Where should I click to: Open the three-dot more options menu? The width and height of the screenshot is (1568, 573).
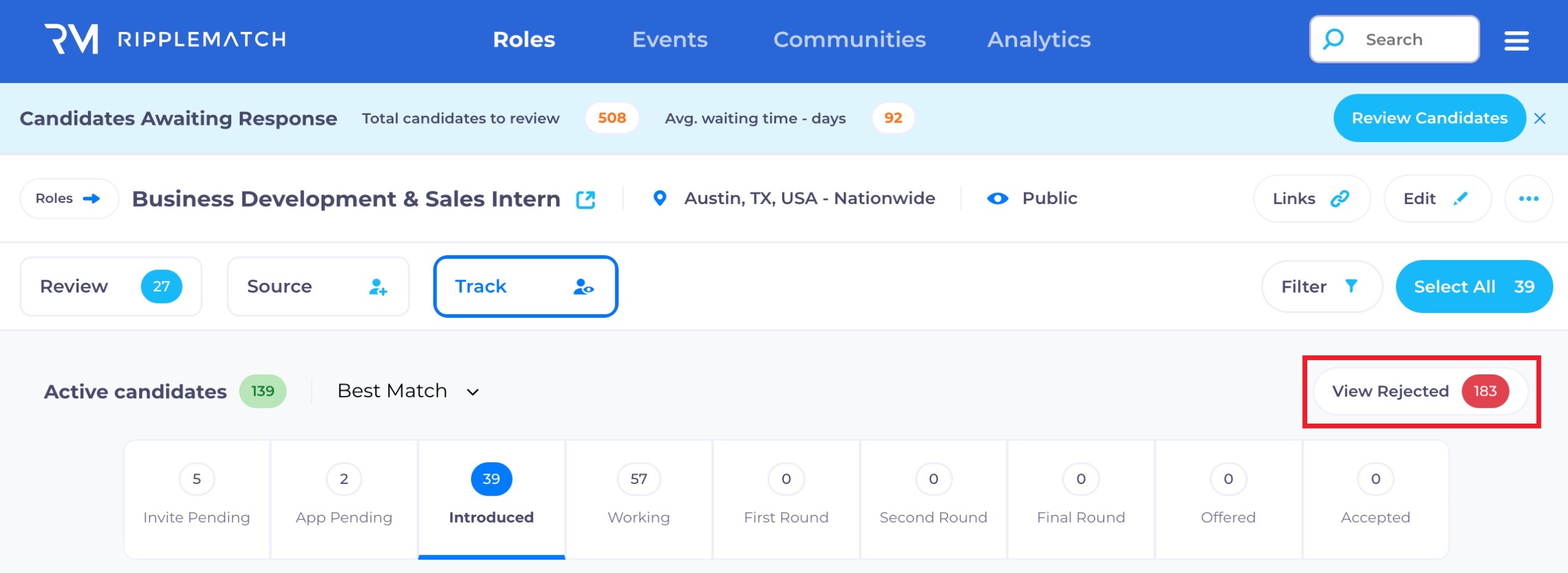[1528, 199]
